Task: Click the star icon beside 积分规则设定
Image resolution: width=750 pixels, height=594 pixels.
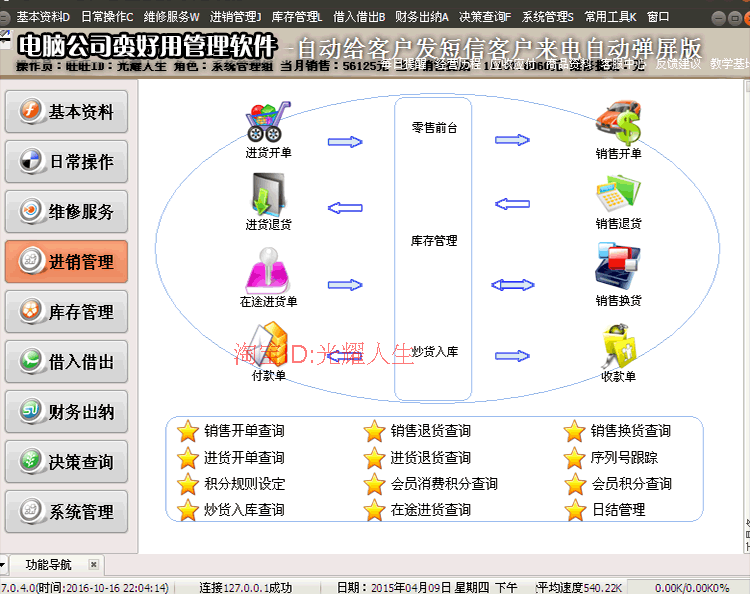Action: click(188, 484)
